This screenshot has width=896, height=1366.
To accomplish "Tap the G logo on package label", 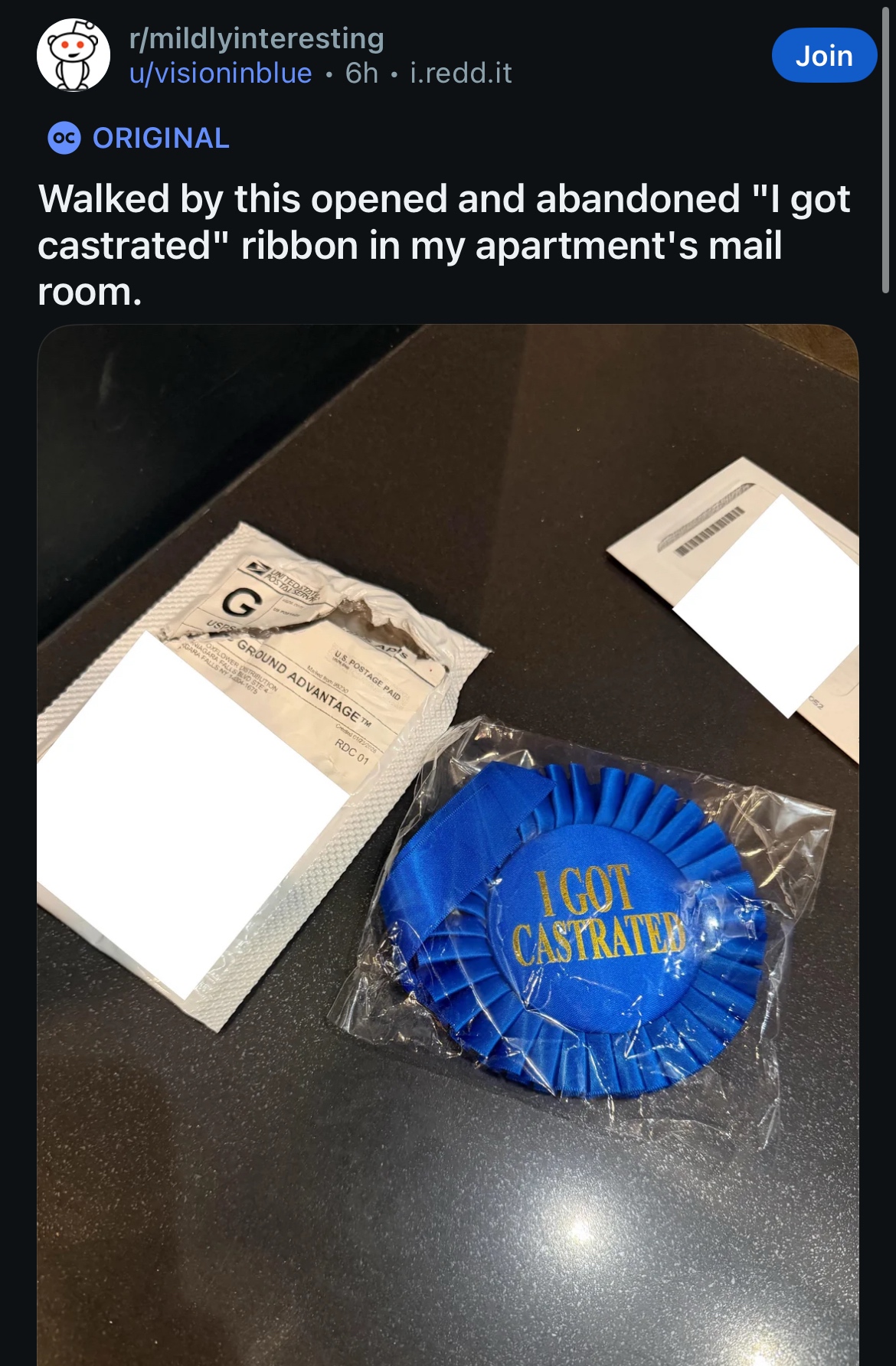I will coord(240,603).
